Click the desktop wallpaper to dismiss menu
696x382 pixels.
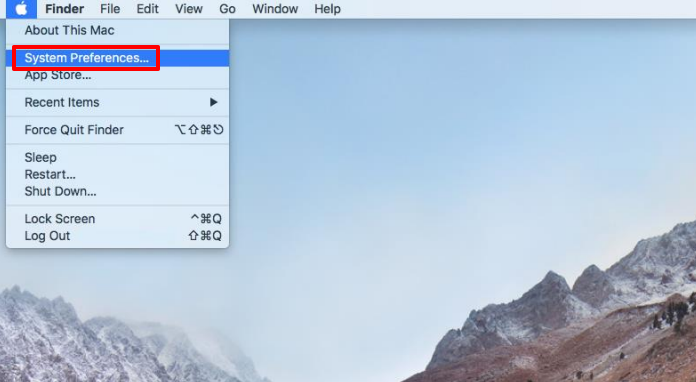coord(444,155)
